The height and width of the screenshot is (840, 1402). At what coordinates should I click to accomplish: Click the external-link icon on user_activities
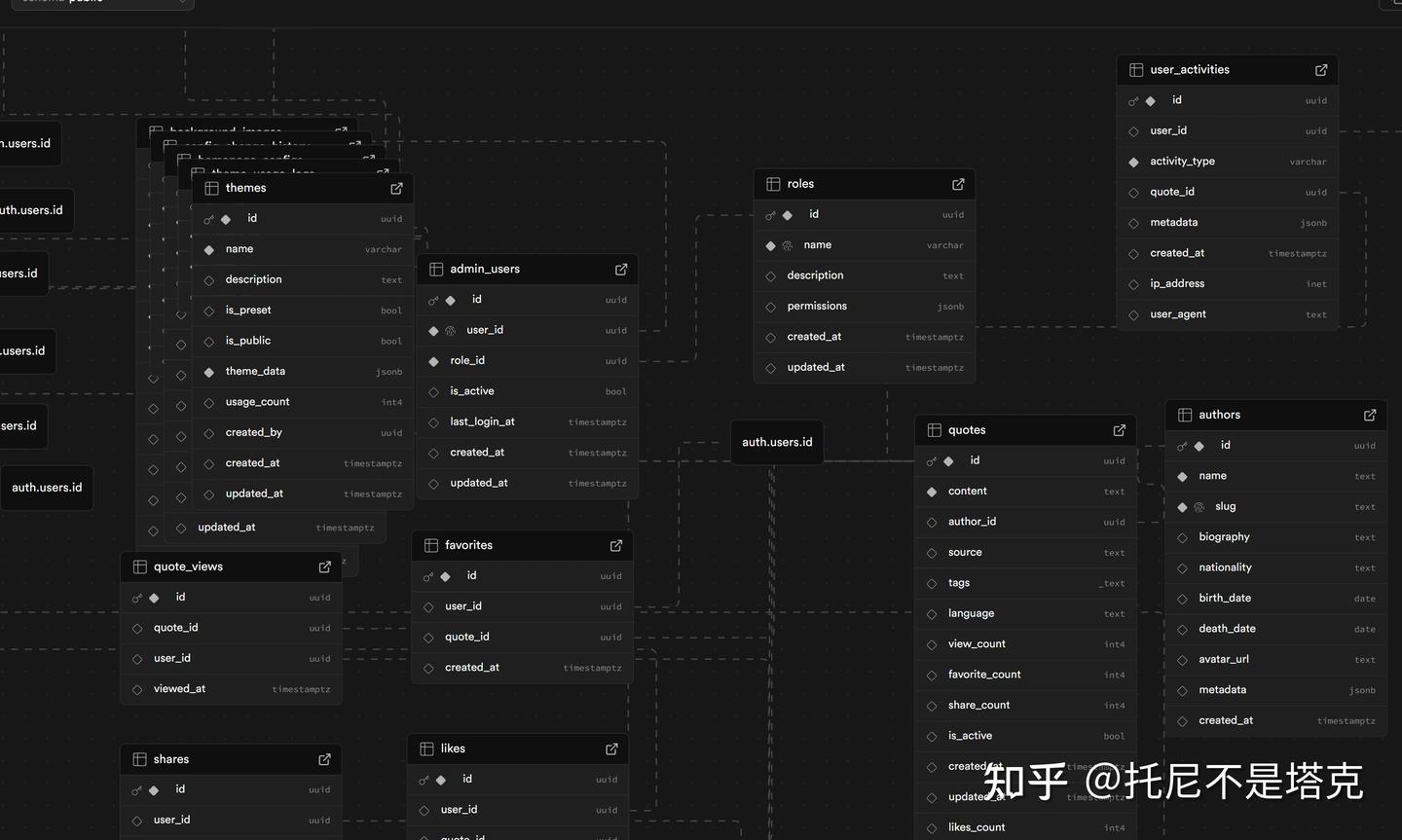coord(1321,70)
